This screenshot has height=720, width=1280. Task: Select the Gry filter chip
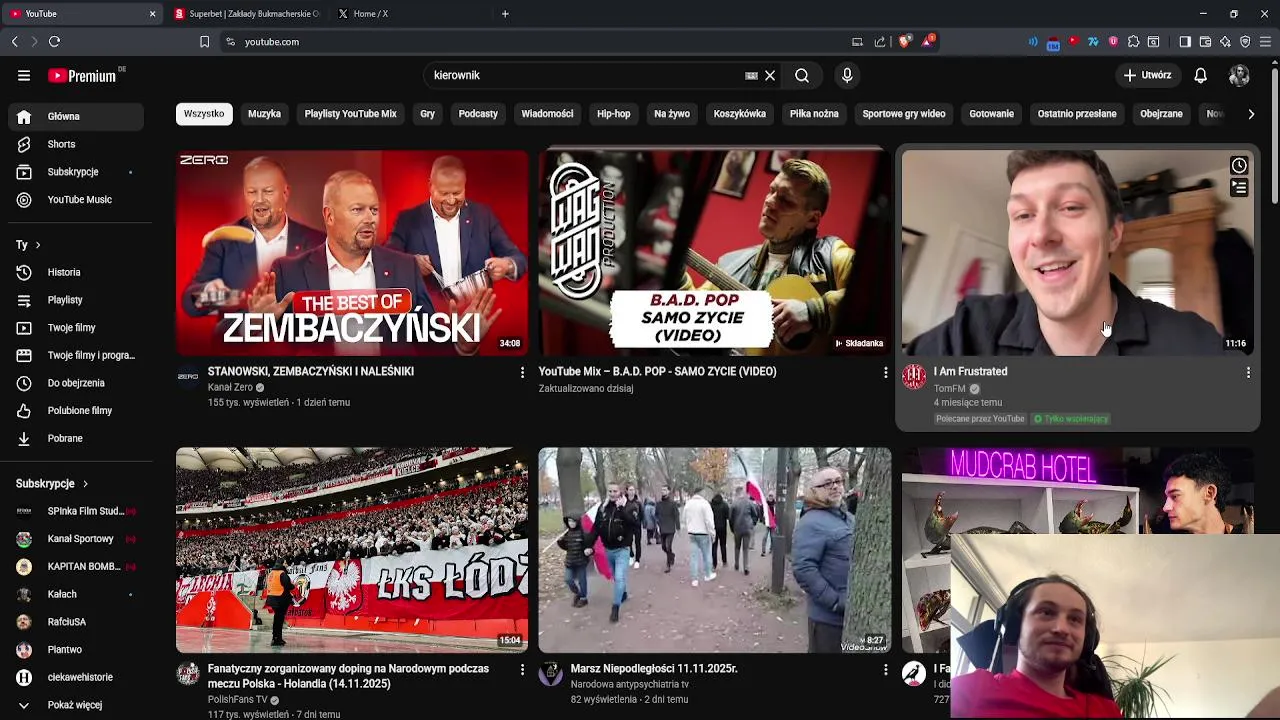coord(427,114)
